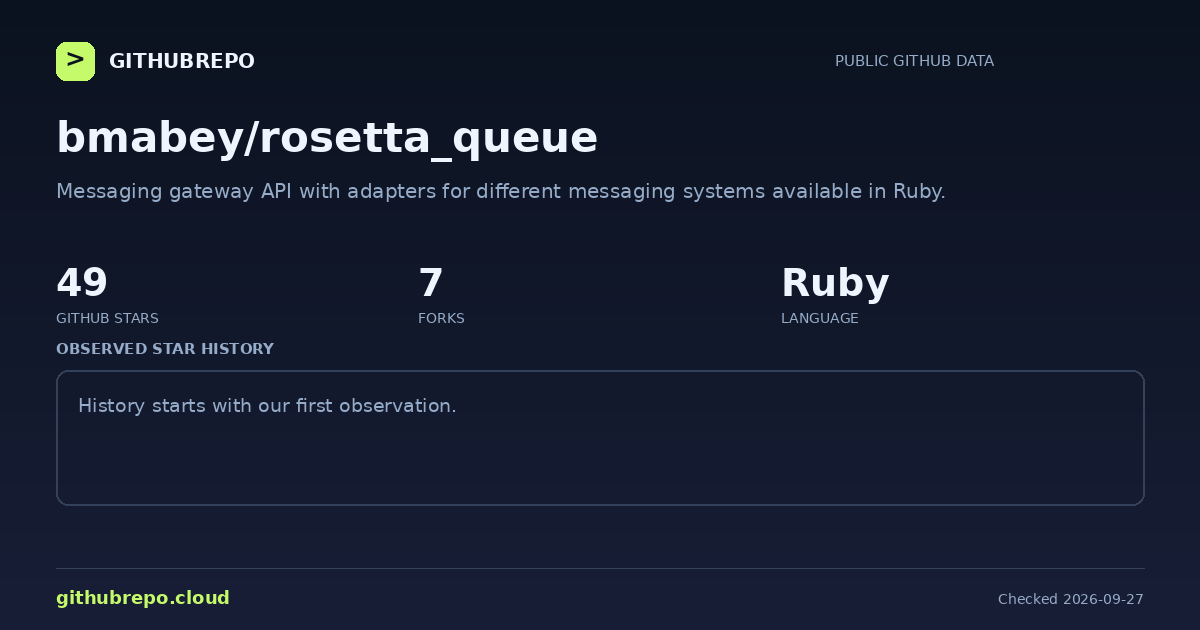Click the word 'Ruby' in the description
Screen dimensions: 1200x630
[x=917, y=191]
